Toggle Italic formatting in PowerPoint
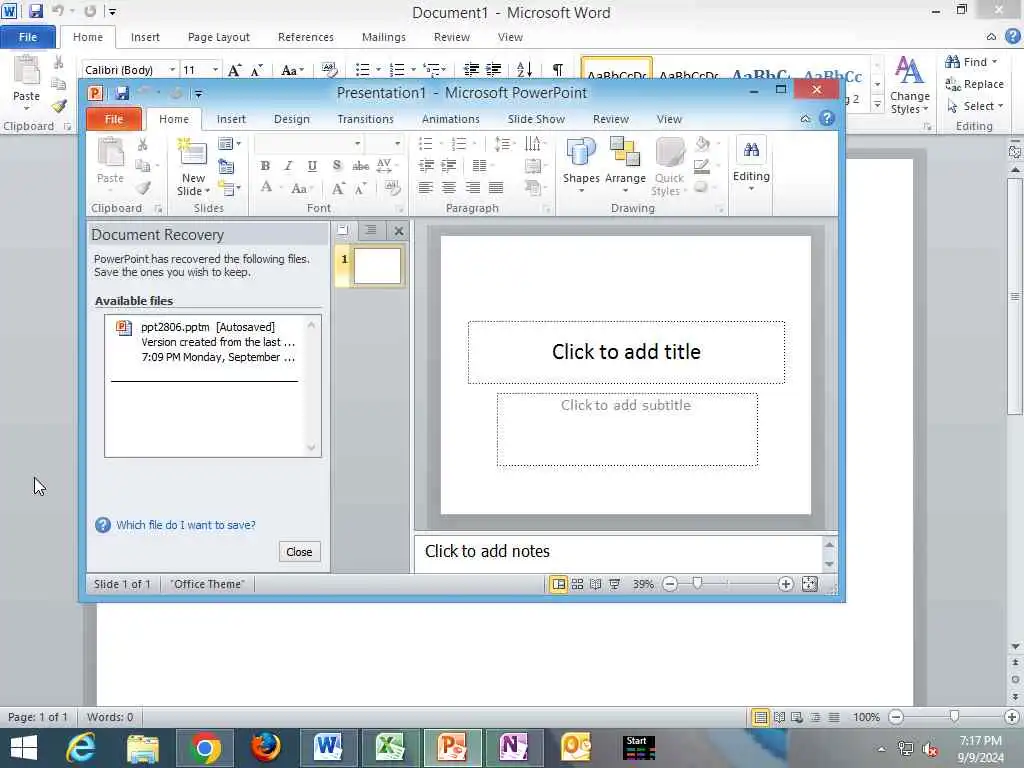This screenshot has width=1024, height=768. 288,166
